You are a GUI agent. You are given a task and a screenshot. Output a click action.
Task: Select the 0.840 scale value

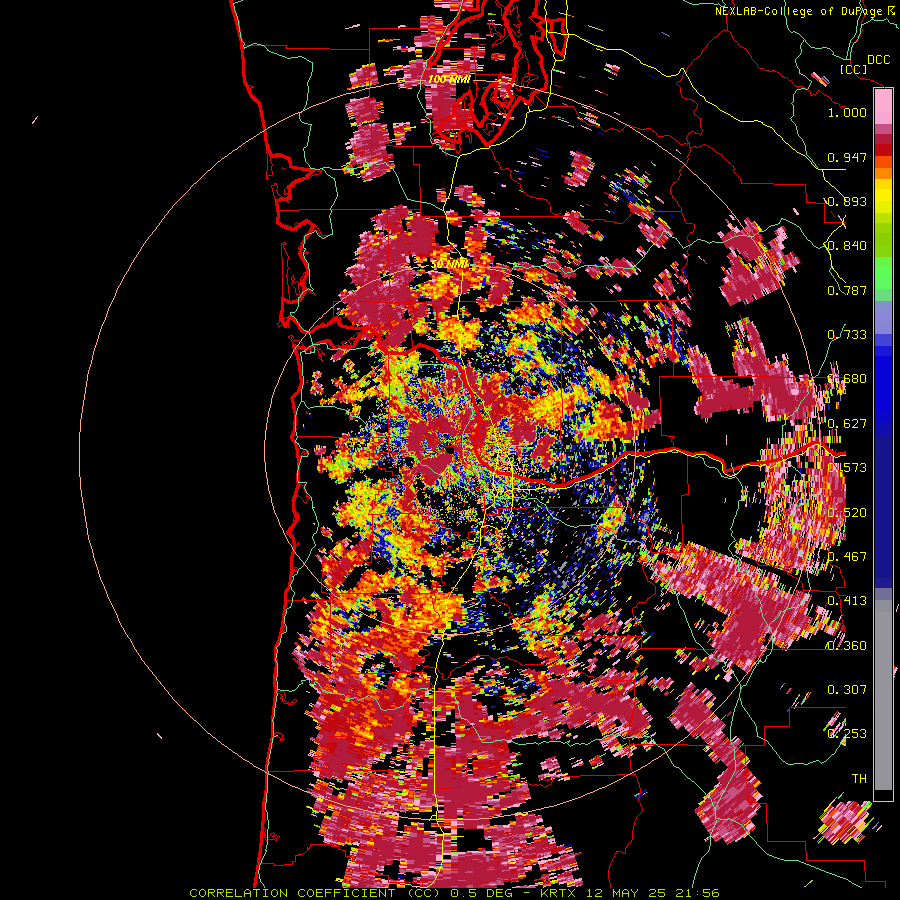click(x=847, y=246)
